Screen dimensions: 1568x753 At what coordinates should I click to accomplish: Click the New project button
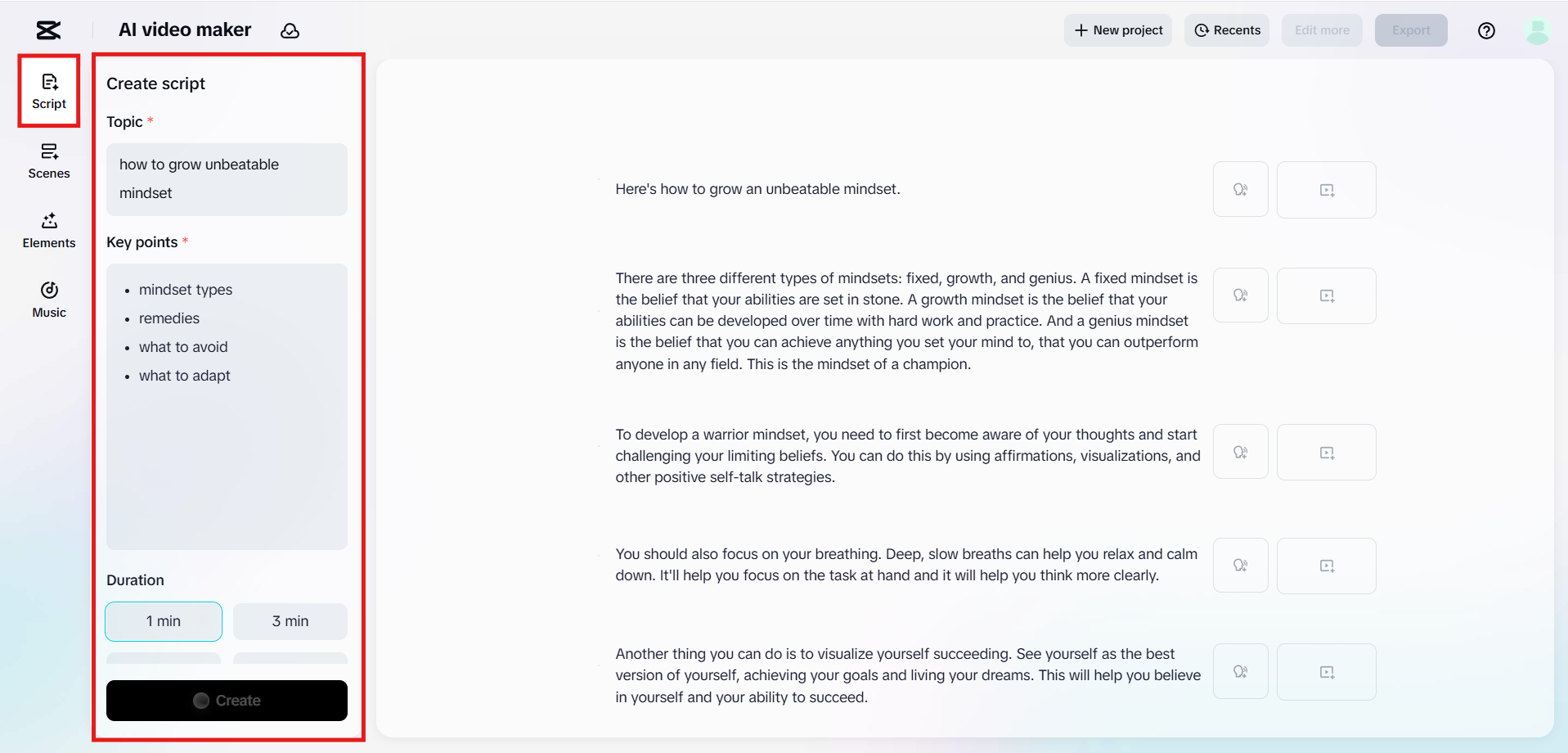(x=1117, y=30)
